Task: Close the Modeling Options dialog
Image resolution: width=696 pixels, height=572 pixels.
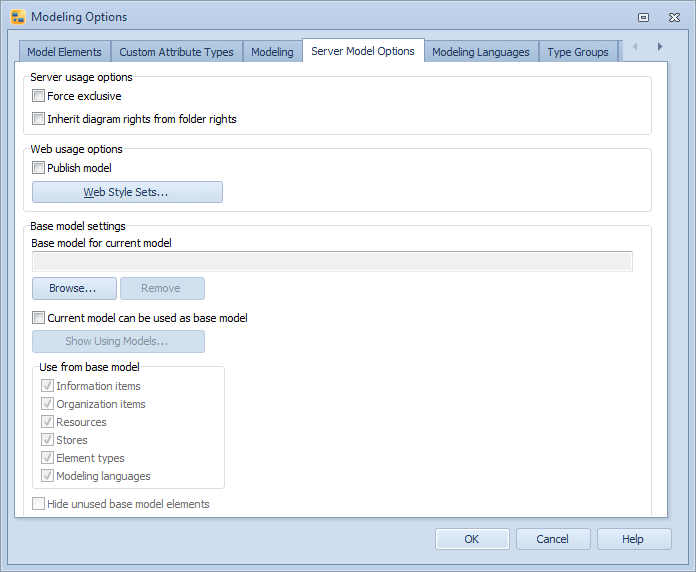Action: pos(674,17)
